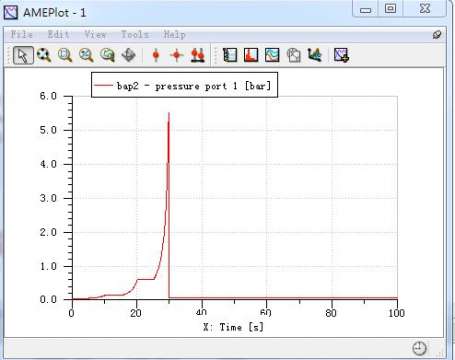This screenshot has width=455, height=360.
Task: Select the arrow pointer tool
Action: [x=23, y=55]
